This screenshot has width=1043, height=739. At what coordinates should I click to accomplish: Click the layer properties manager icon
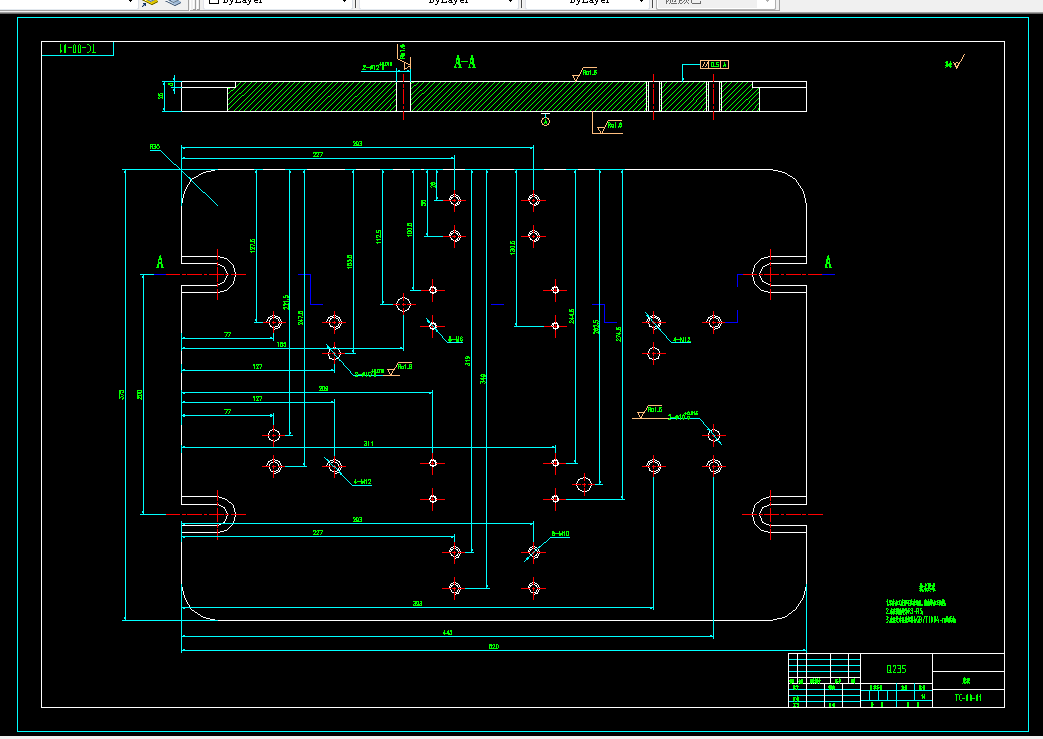tap(150, 2)
